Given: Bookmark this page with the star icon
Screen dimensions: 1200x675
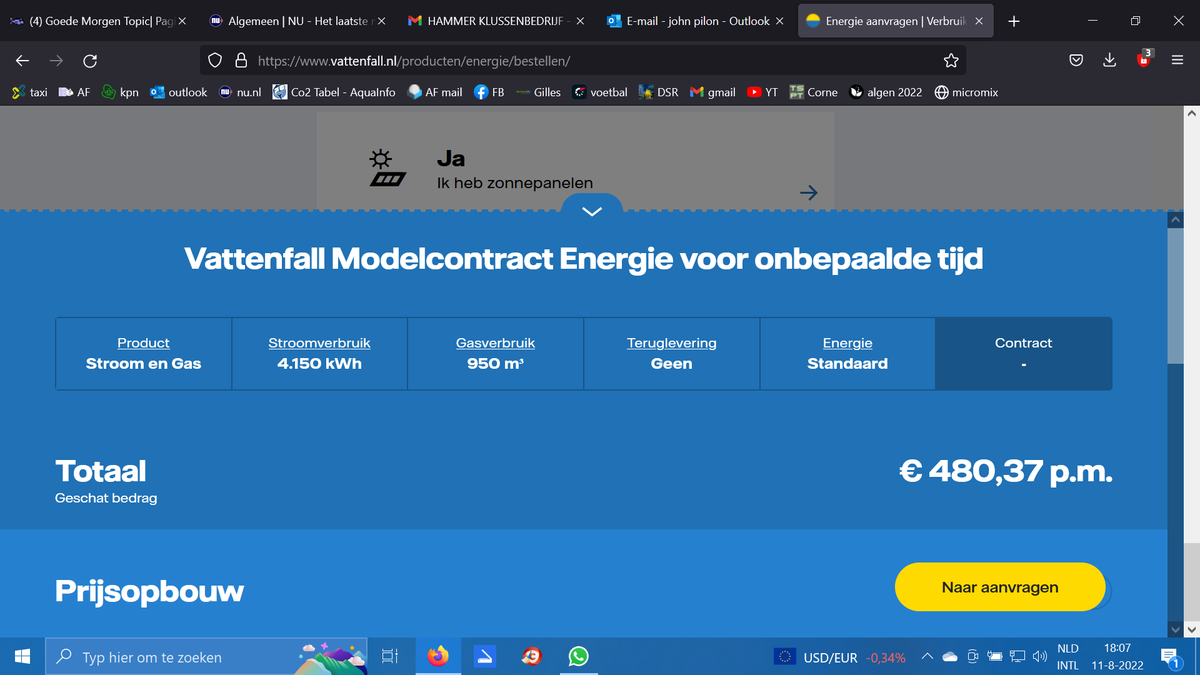Looking at the screenshot, I should tap(951, 61).
